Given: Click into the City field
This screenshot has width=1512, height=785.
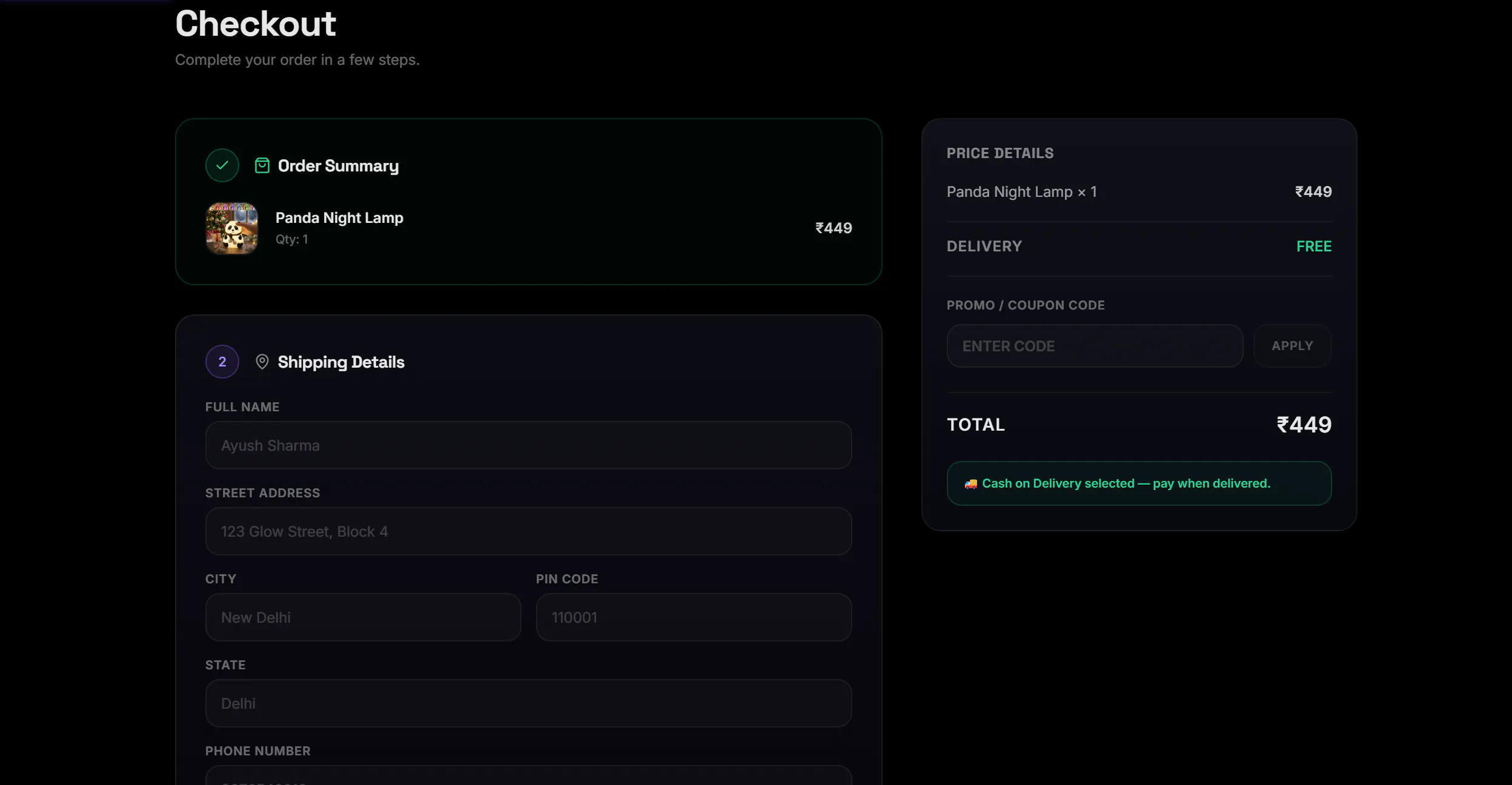Looking at the screenshot, I should [363, 617].
